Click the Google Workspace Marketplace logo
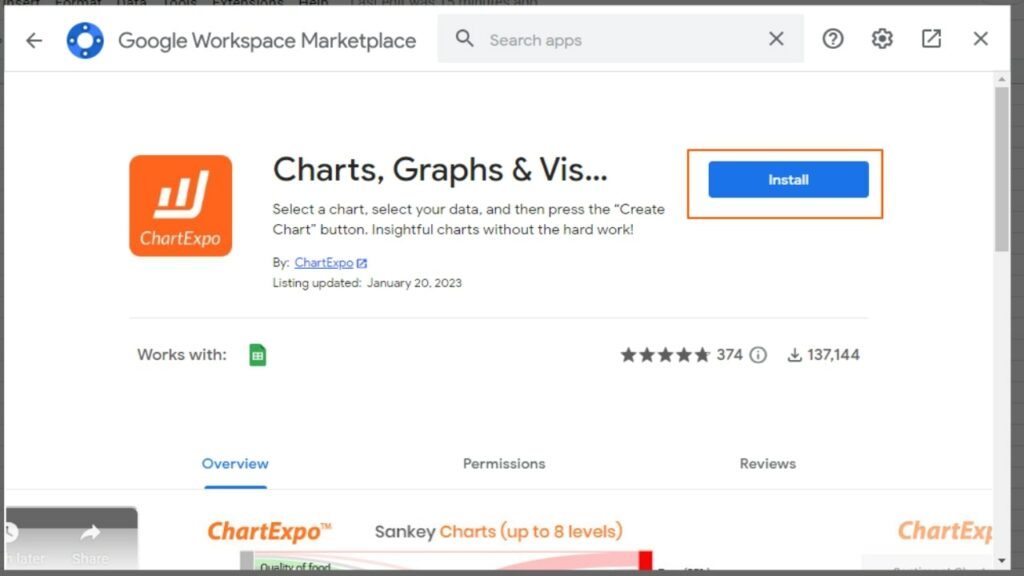 tap(85, 40)
